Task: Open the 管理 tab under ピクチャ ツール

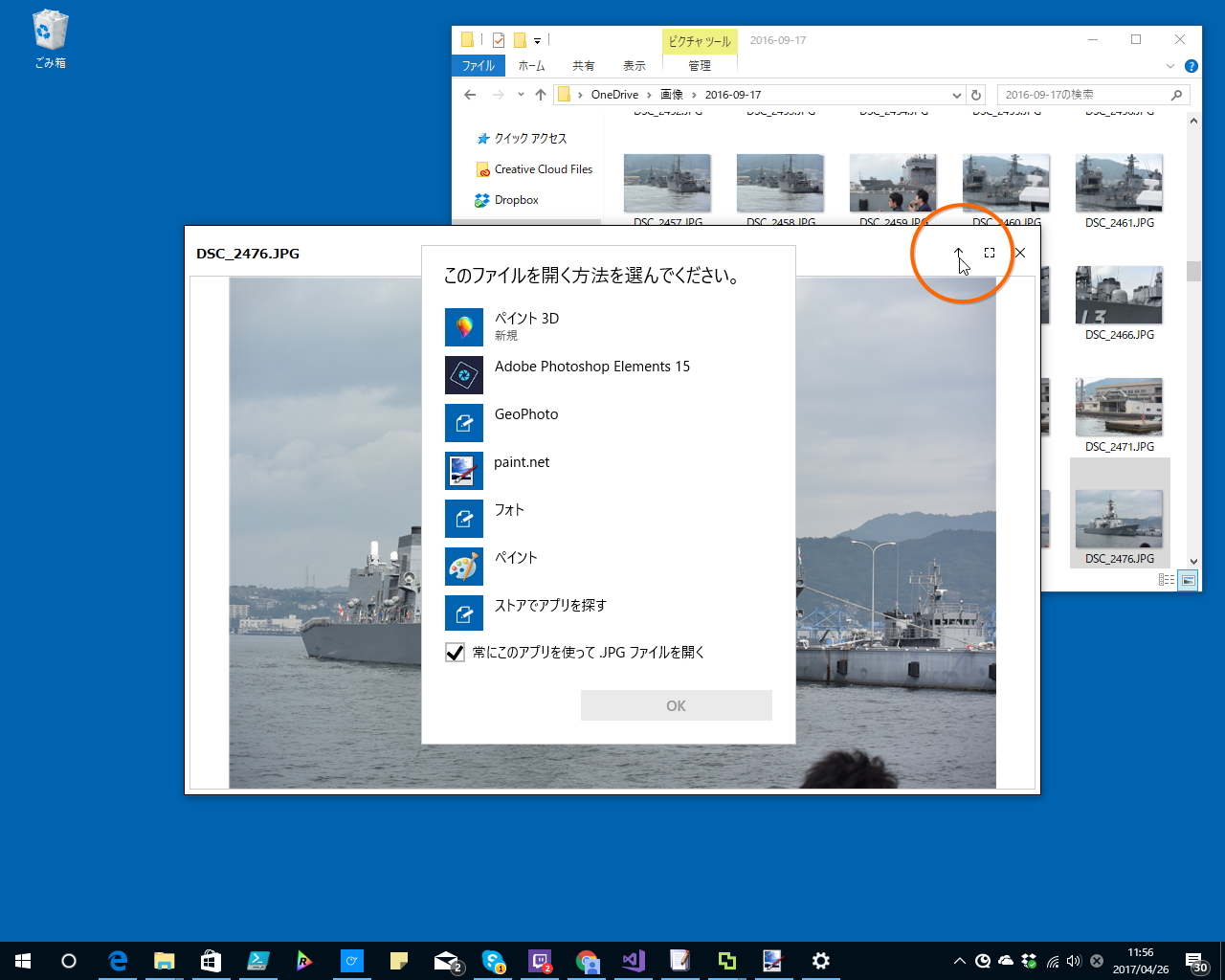Action: (700, 66)
